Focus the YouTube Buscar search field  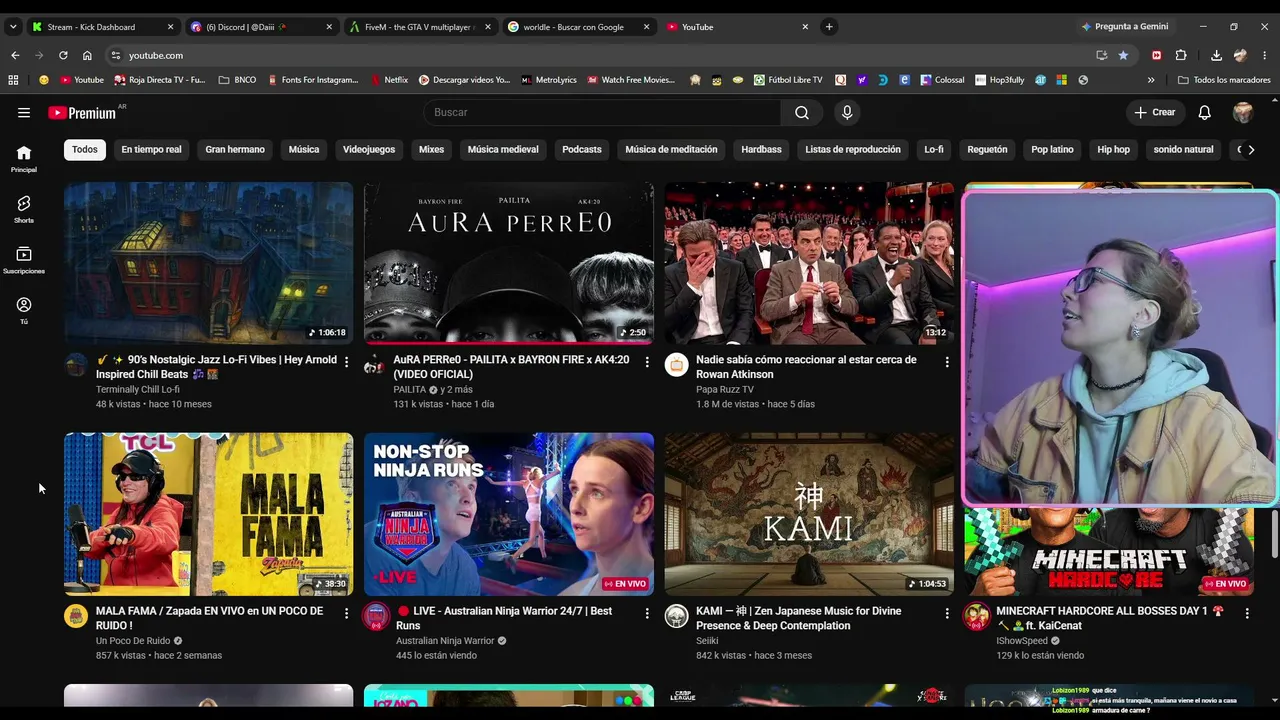[602, 112]
